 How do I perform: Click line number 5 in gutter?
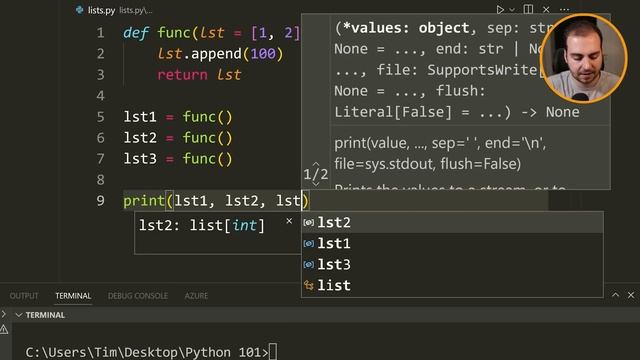100,117
